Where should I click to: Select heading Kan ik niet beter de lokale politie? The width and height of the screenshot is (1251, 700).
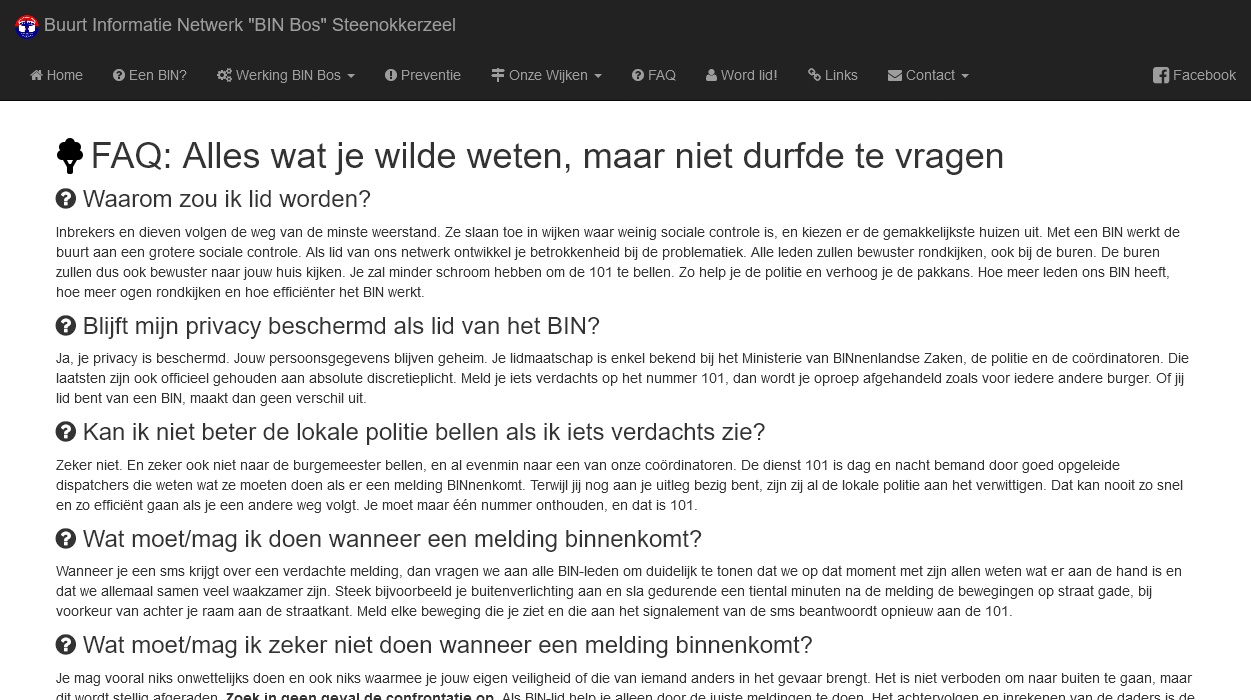pos(424,432)
